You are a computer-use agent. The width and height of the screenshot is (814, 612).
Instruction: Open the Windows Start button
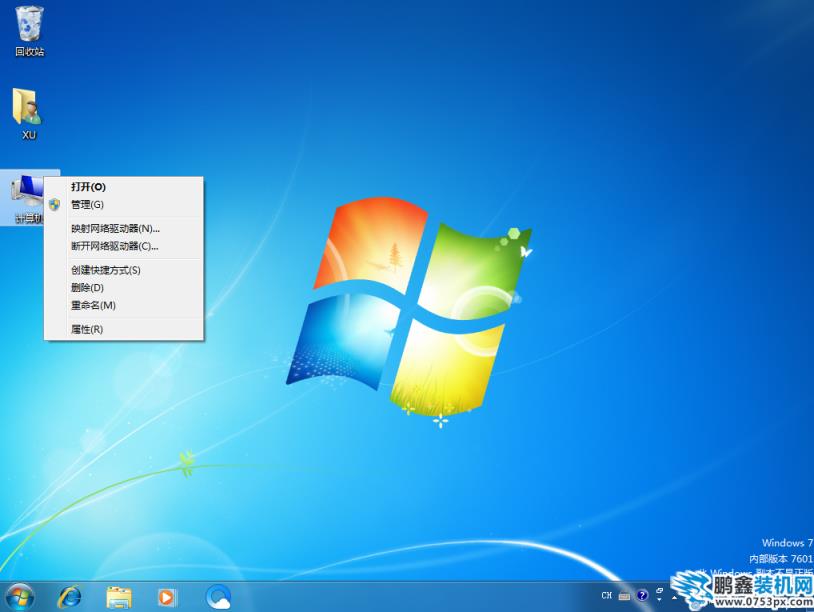tap(20, 597)
